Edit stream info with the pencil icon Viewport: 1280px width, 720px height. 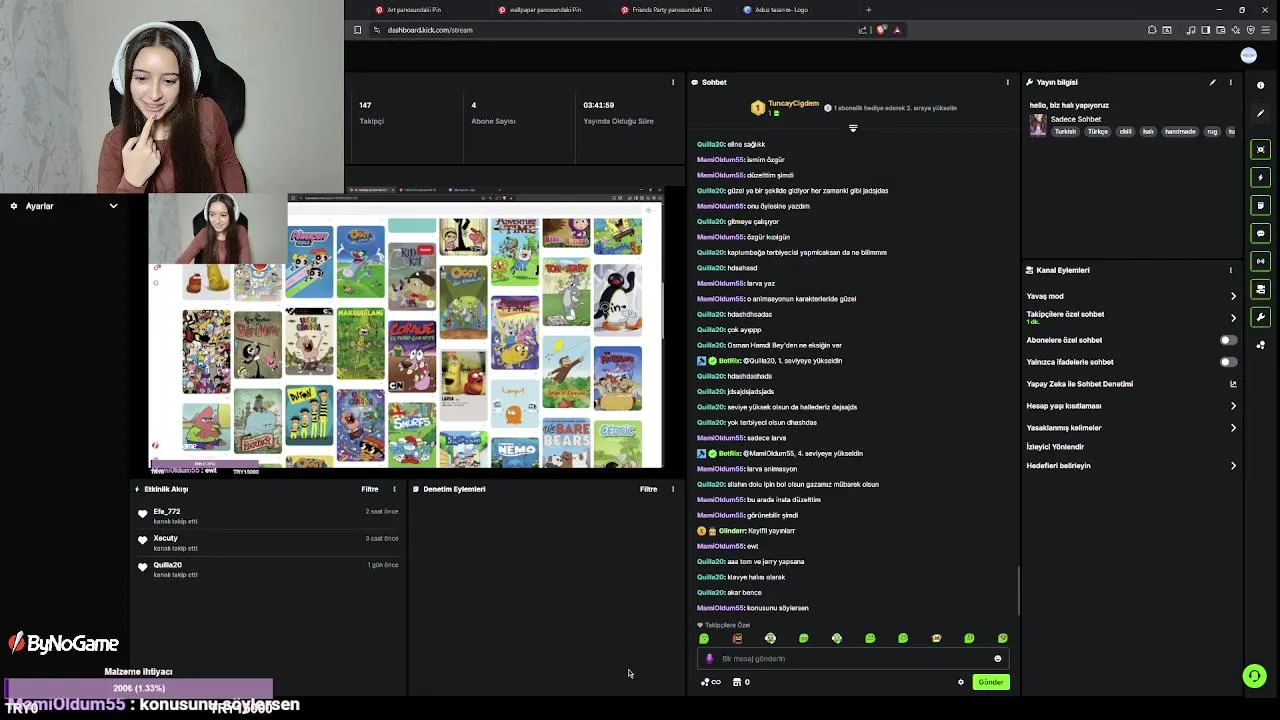point(1212,82)
